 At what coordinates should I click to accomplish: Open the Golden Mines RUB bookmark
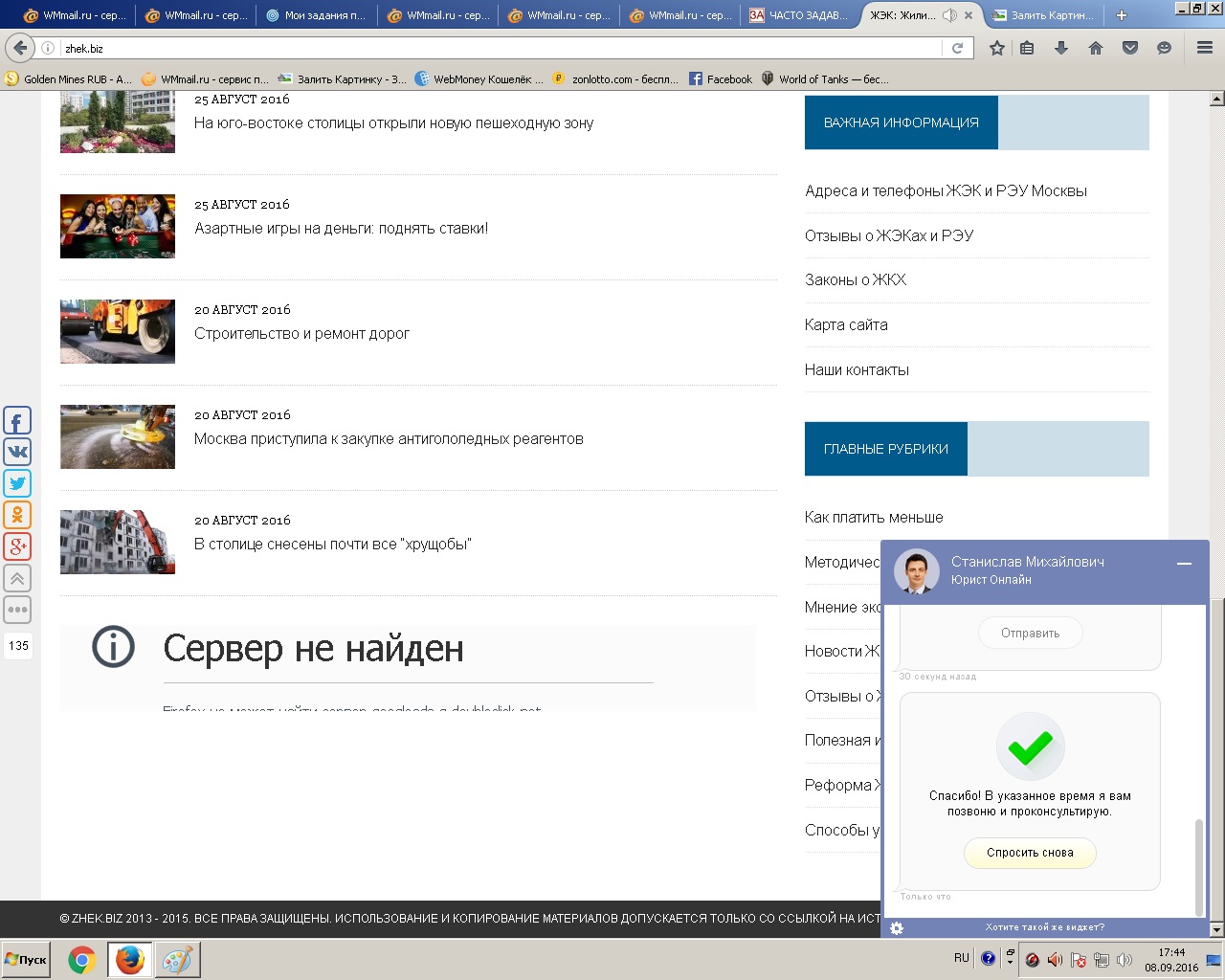click(69, 79)
